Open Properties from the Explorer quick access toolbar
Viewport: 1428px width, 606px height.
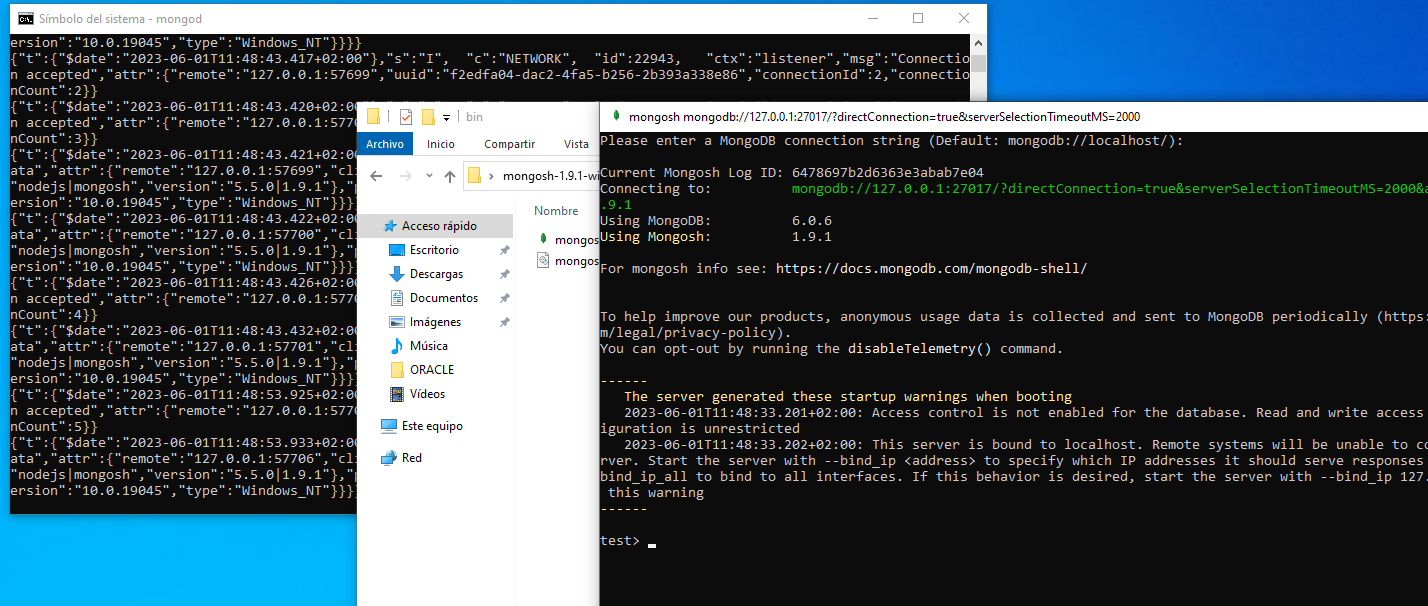click(406, 117)
